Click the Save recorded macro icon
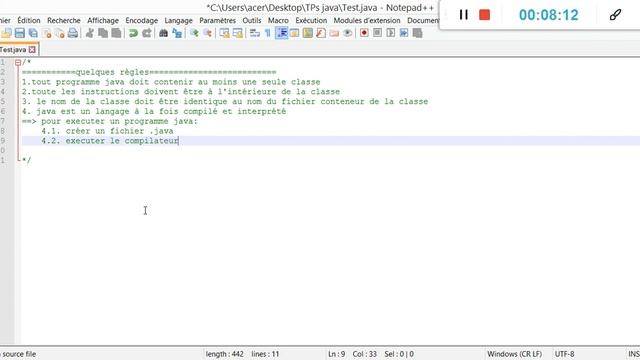This screenshot has height=360, width=640. coord(417,33)
